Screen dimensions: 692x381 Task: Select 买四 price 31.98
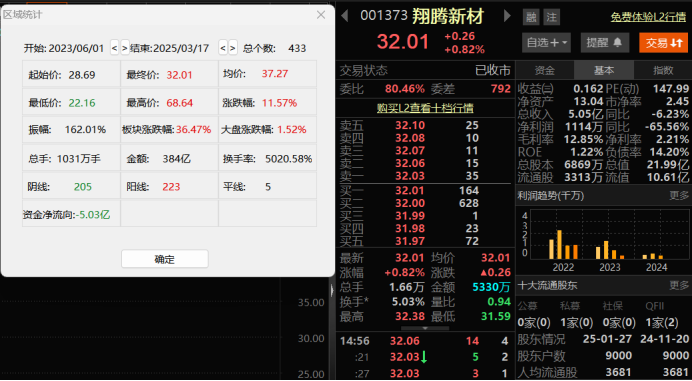point(410,229)
